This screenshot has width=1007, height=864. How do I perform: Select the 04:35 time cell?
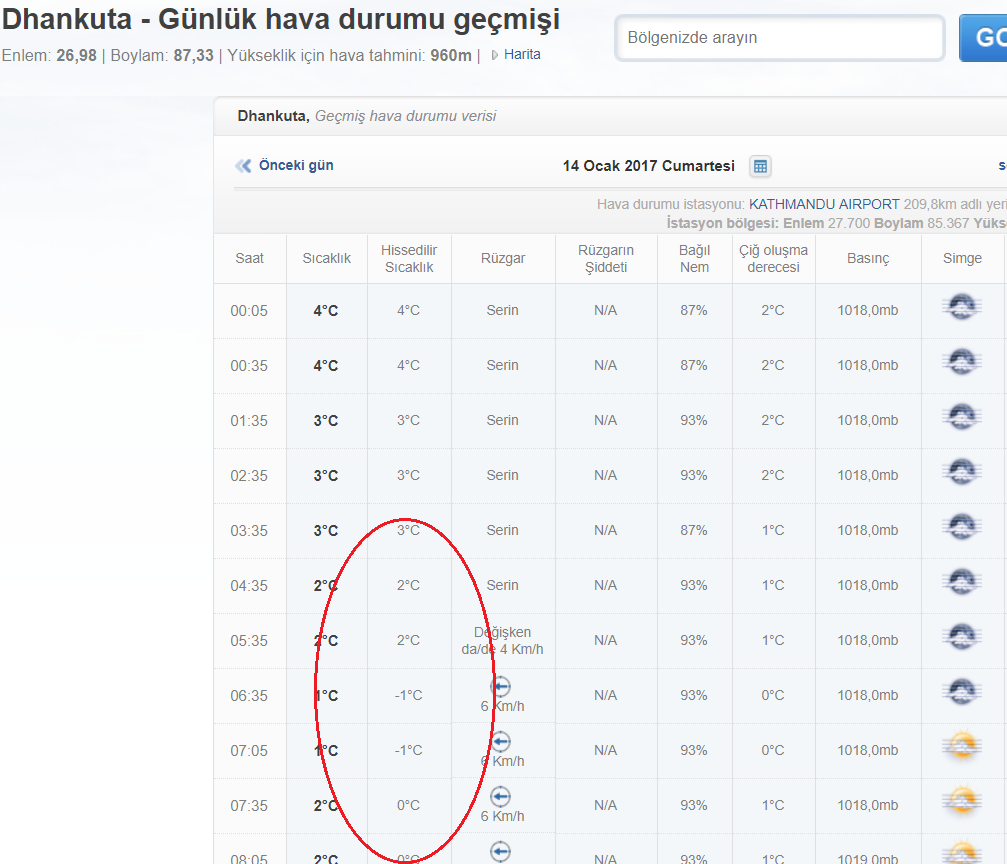tap(249, 586)
